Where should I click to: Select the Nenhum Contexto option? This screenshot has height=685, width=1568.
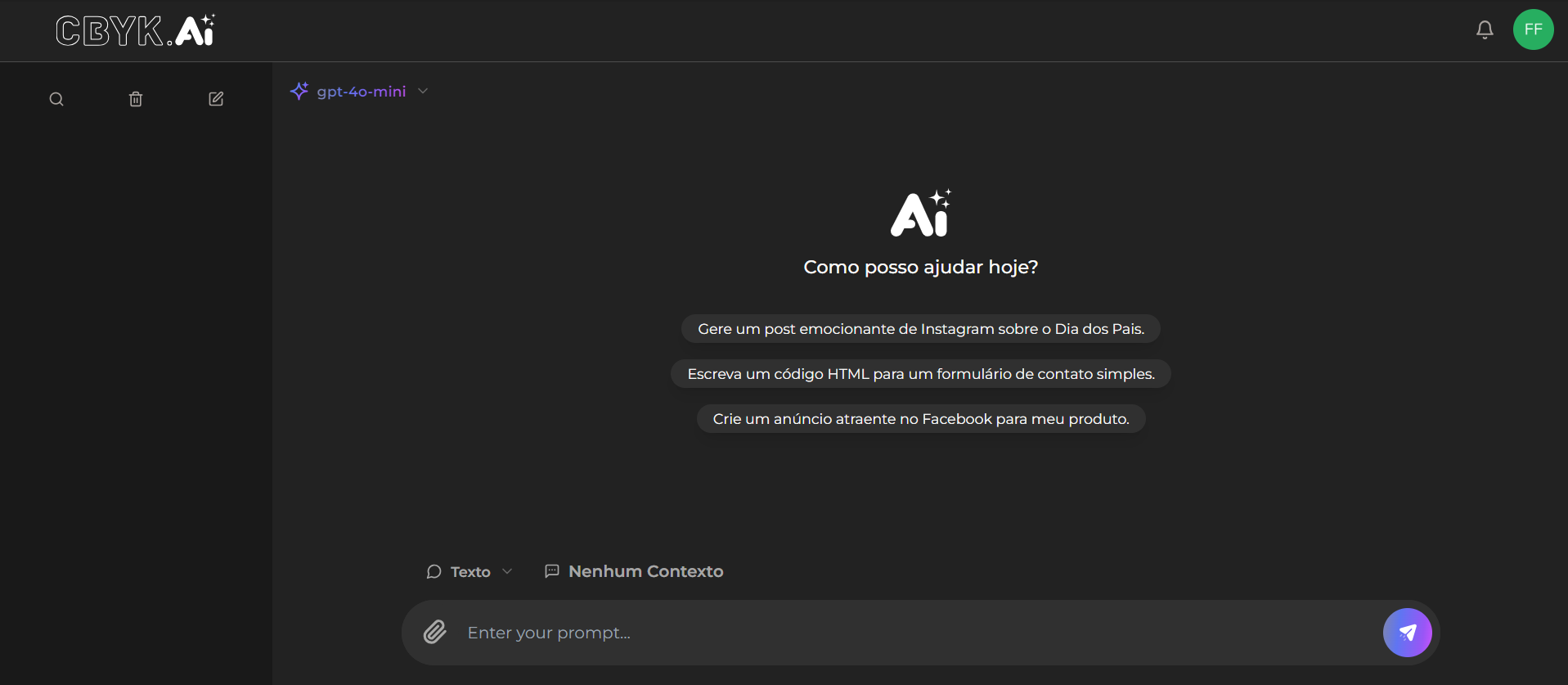pos(645,571)
